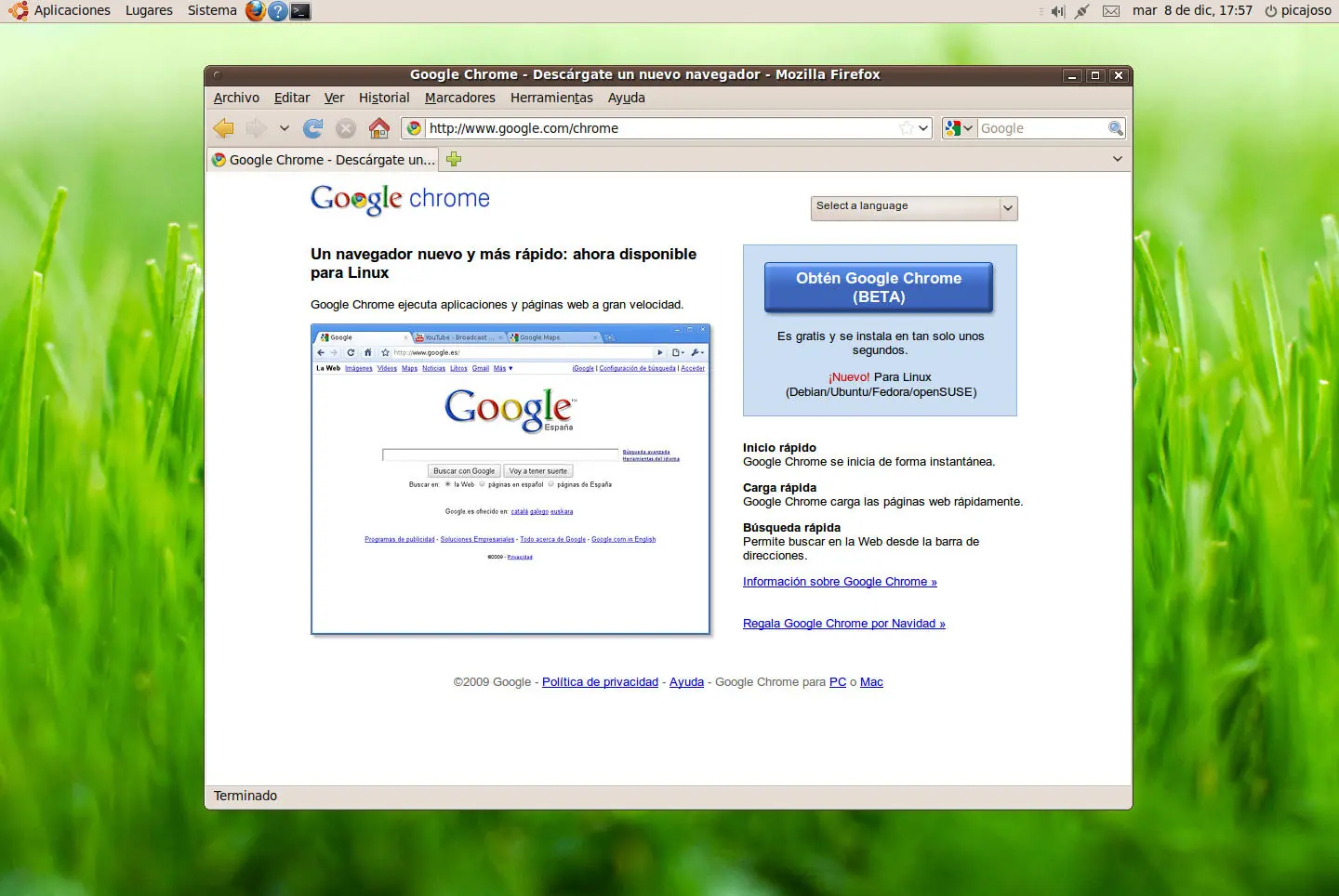
Task: Click the Obtén Google Chrome (BETA) button
Action: (879, 287)
